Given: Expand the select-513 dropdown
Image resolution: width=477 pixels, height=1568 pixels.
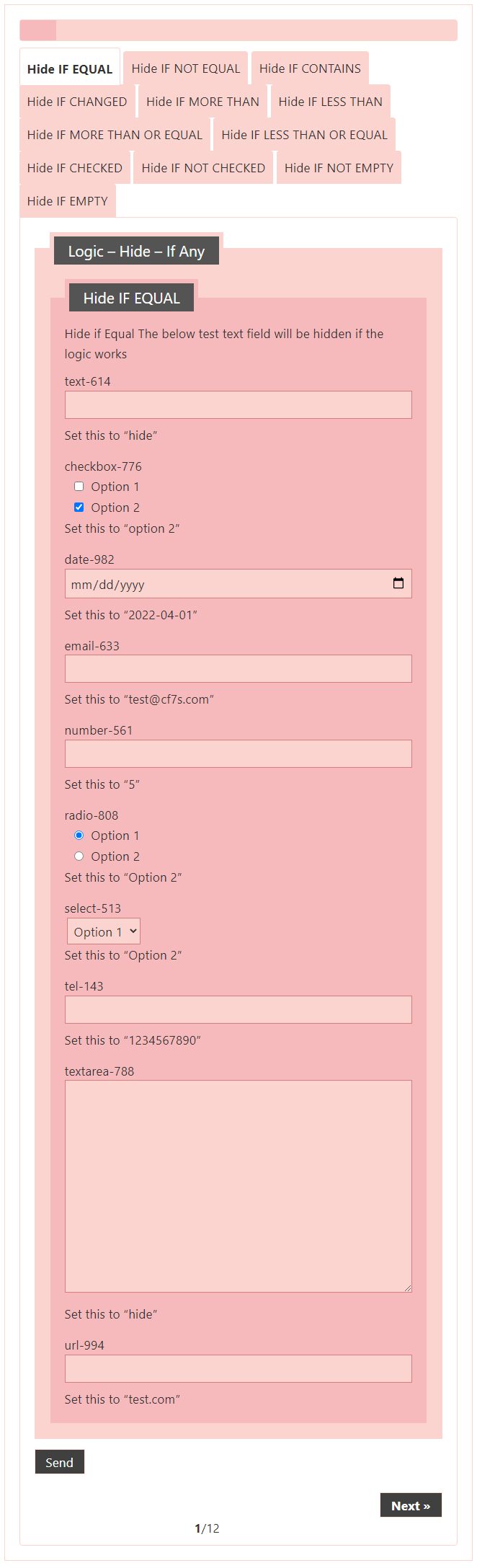Looking at the screenshot, I should [104, 931].
